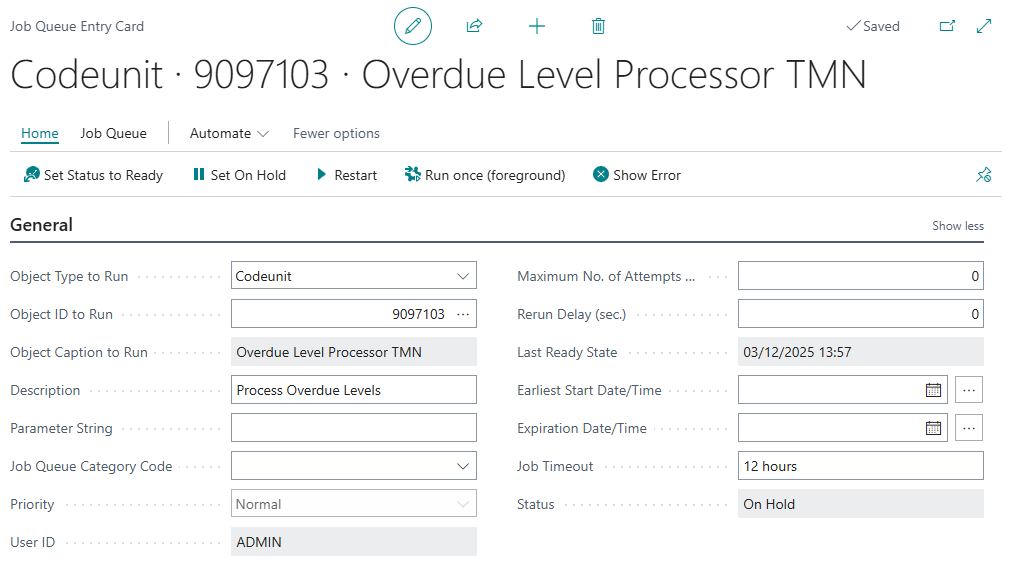Image resolution: width=1012 pixels, height=570 pixels.
Task: Click the Show Error action
Action: [x=637, y=175]
